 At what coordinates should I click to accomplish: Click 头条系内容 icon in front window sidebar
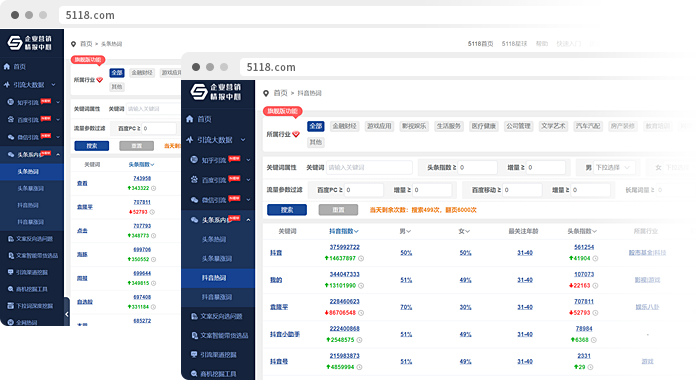pyautogui.click(x=194, y=220)
